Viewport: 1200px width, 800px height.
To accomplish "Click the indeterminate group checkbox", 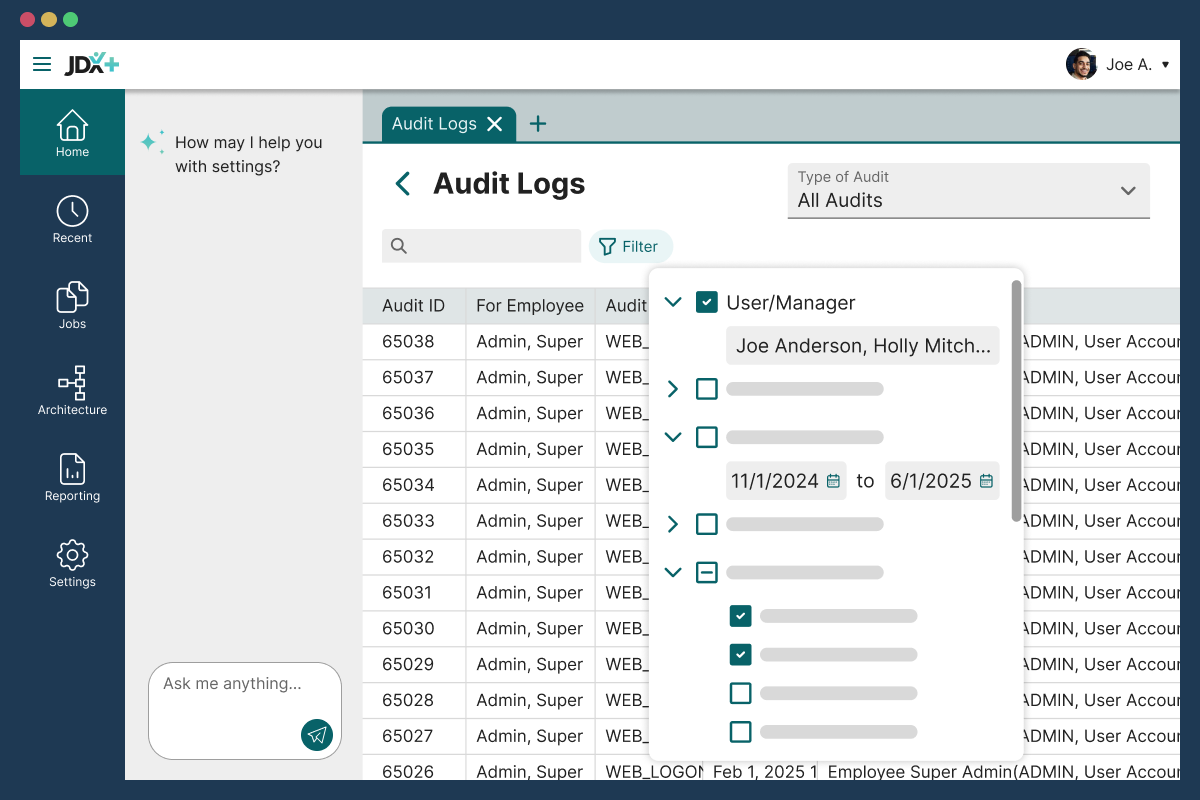I will [x=707, y=572].
